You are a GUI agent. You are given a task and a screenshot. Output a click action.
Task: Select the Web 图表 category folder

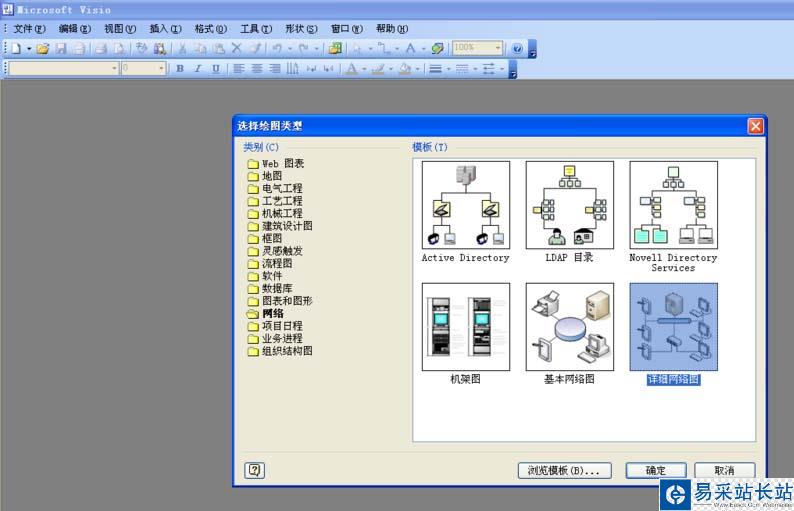[276, 164]
